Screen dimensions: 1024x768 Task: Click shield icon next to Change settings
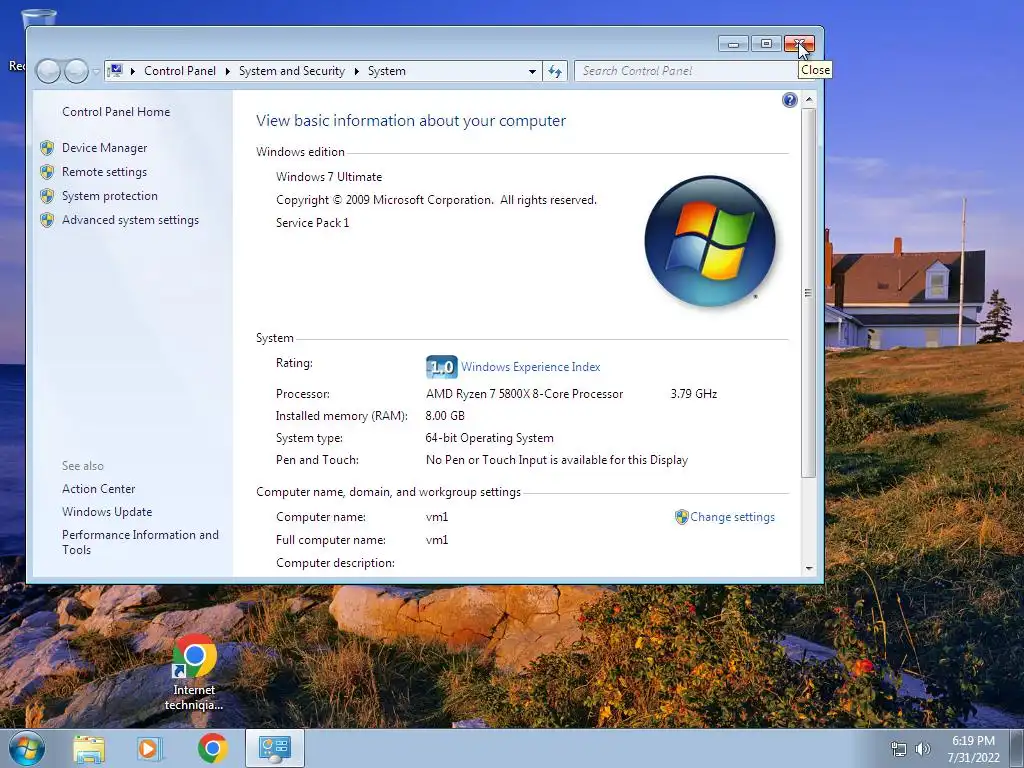coord(682,517)
